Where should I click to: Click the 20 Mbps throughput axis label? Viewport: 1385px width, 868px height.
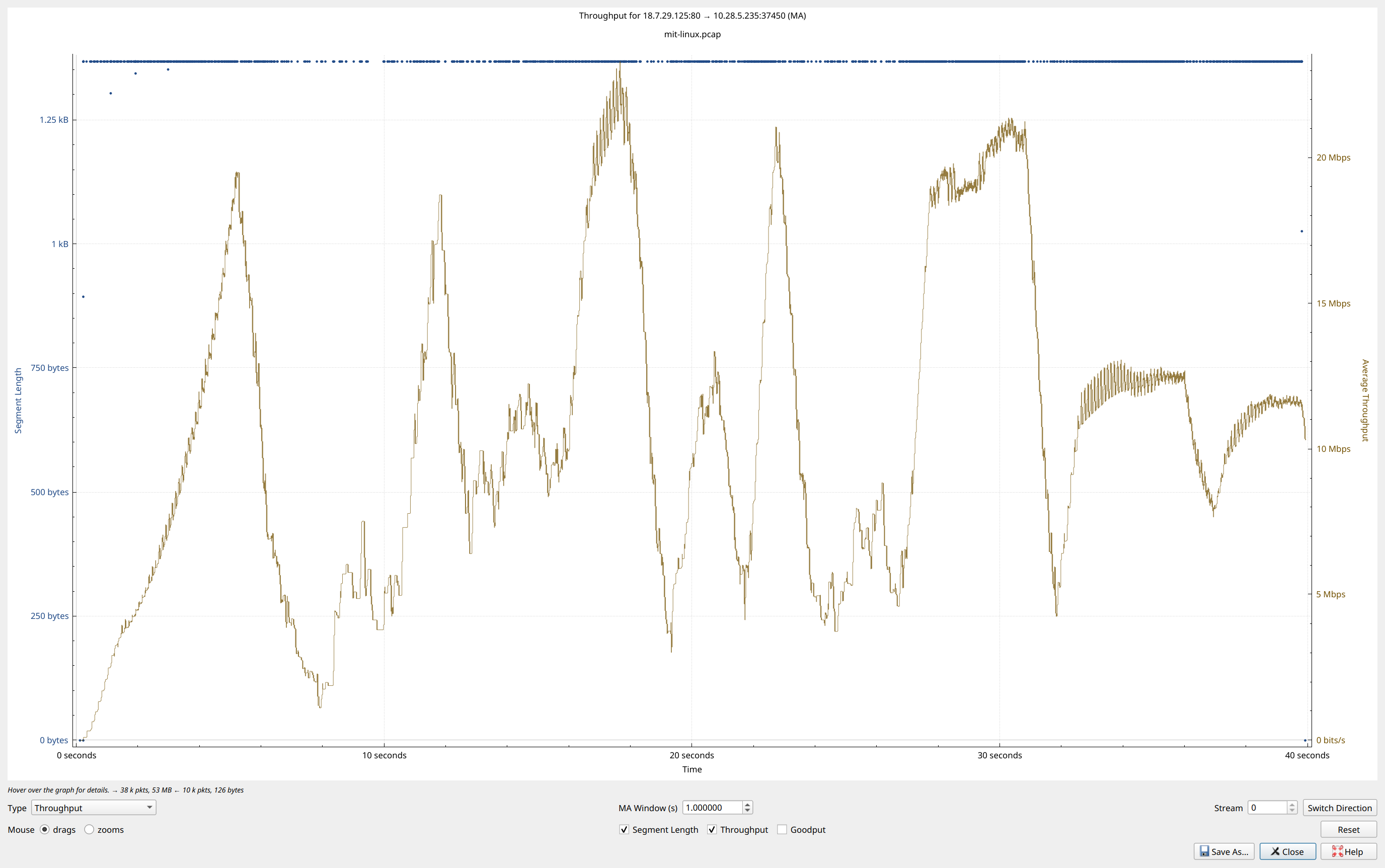(x=1333, y=157)
